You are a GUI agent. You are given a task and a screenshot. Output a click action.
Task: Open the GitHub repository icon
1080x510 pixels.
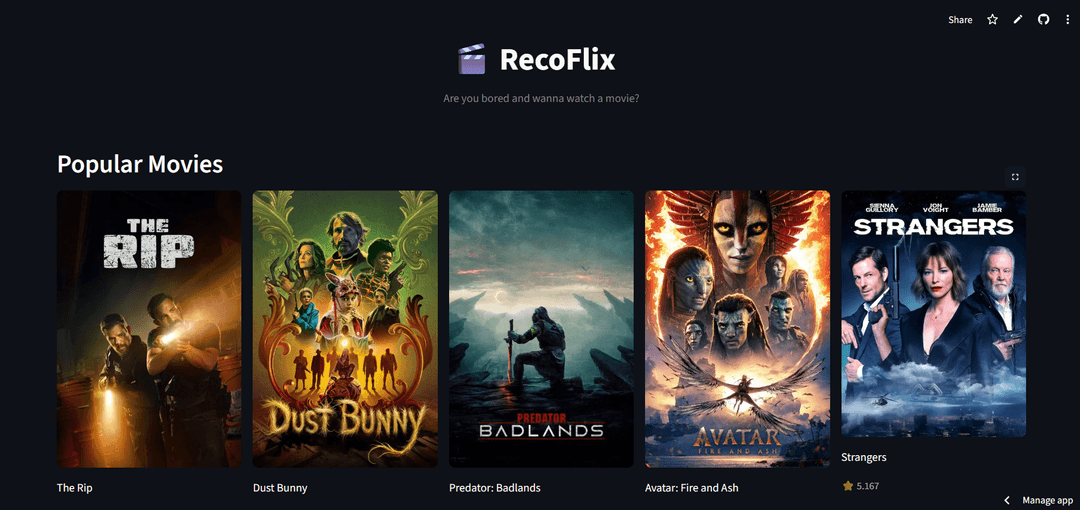(x=1043, y=20)
